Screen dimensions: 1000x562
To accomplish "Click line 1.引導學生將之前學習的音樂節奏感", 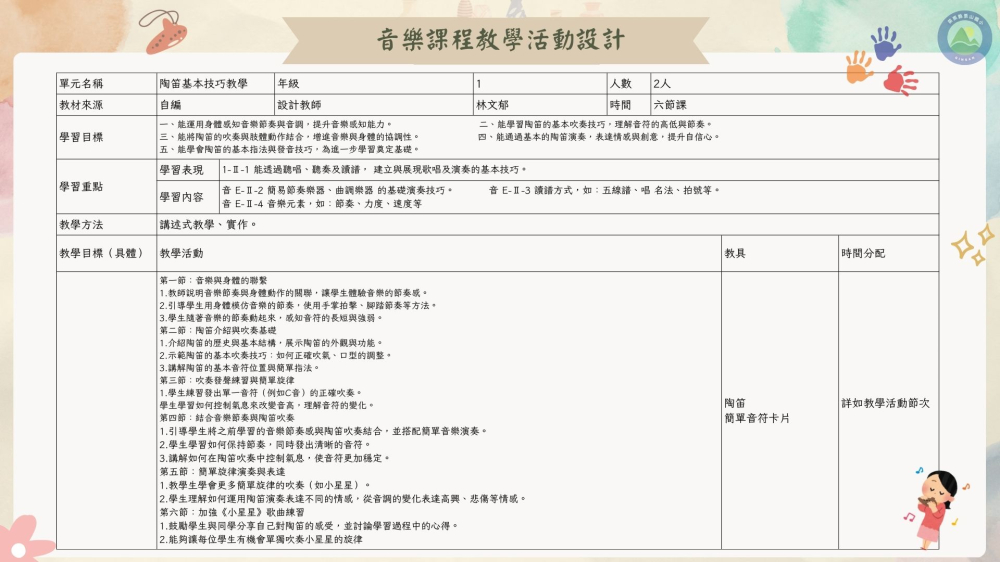I will click(323, 431).
